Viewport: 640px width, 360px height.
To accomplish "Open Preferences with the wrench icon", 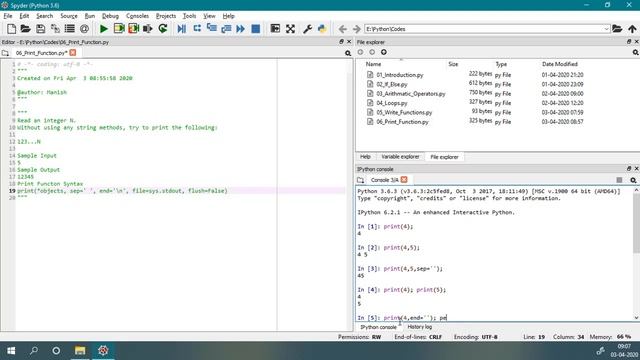I will pos(307,29).
